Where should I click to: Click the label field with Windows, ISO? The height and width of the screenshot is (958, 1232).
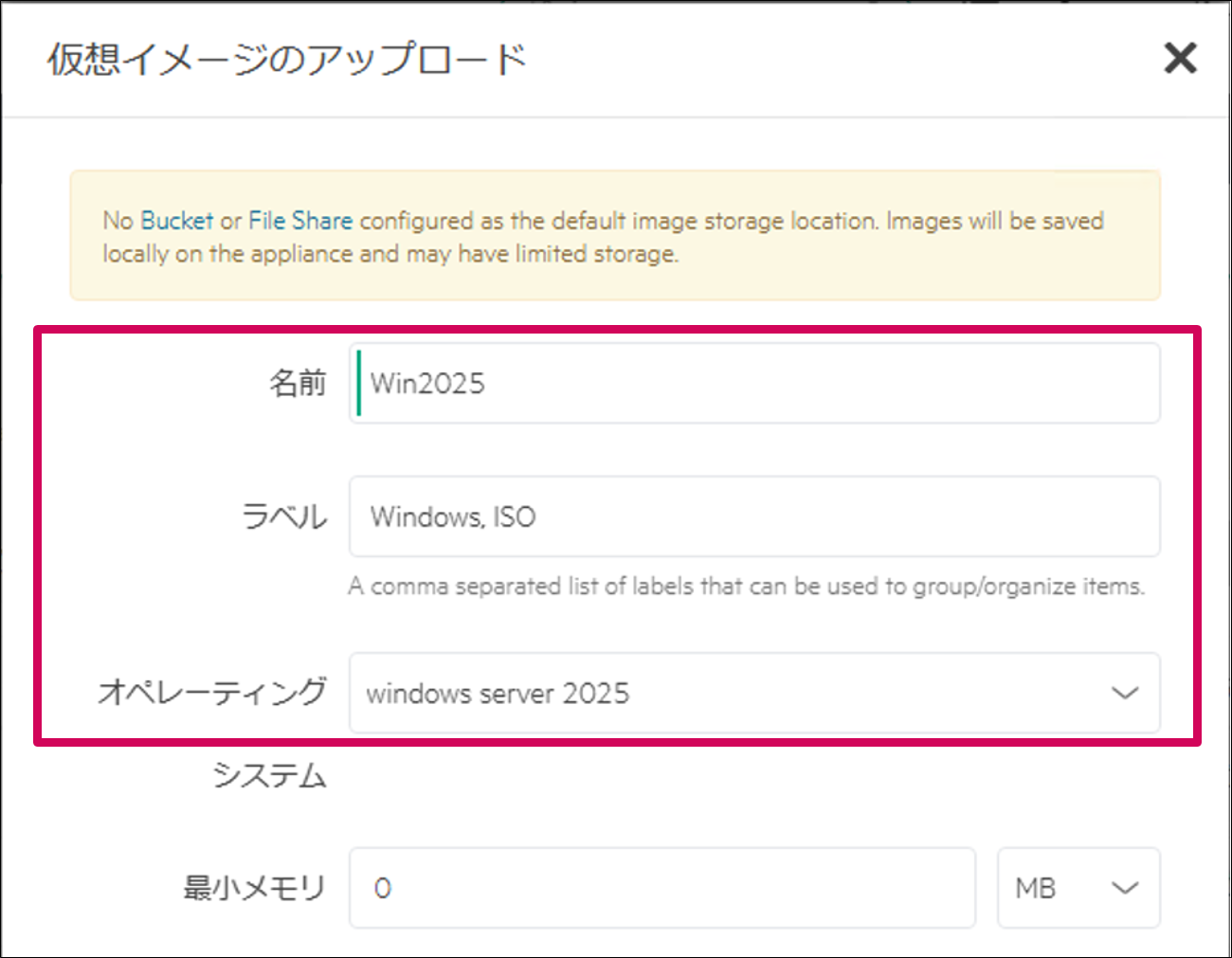point(755,516)
